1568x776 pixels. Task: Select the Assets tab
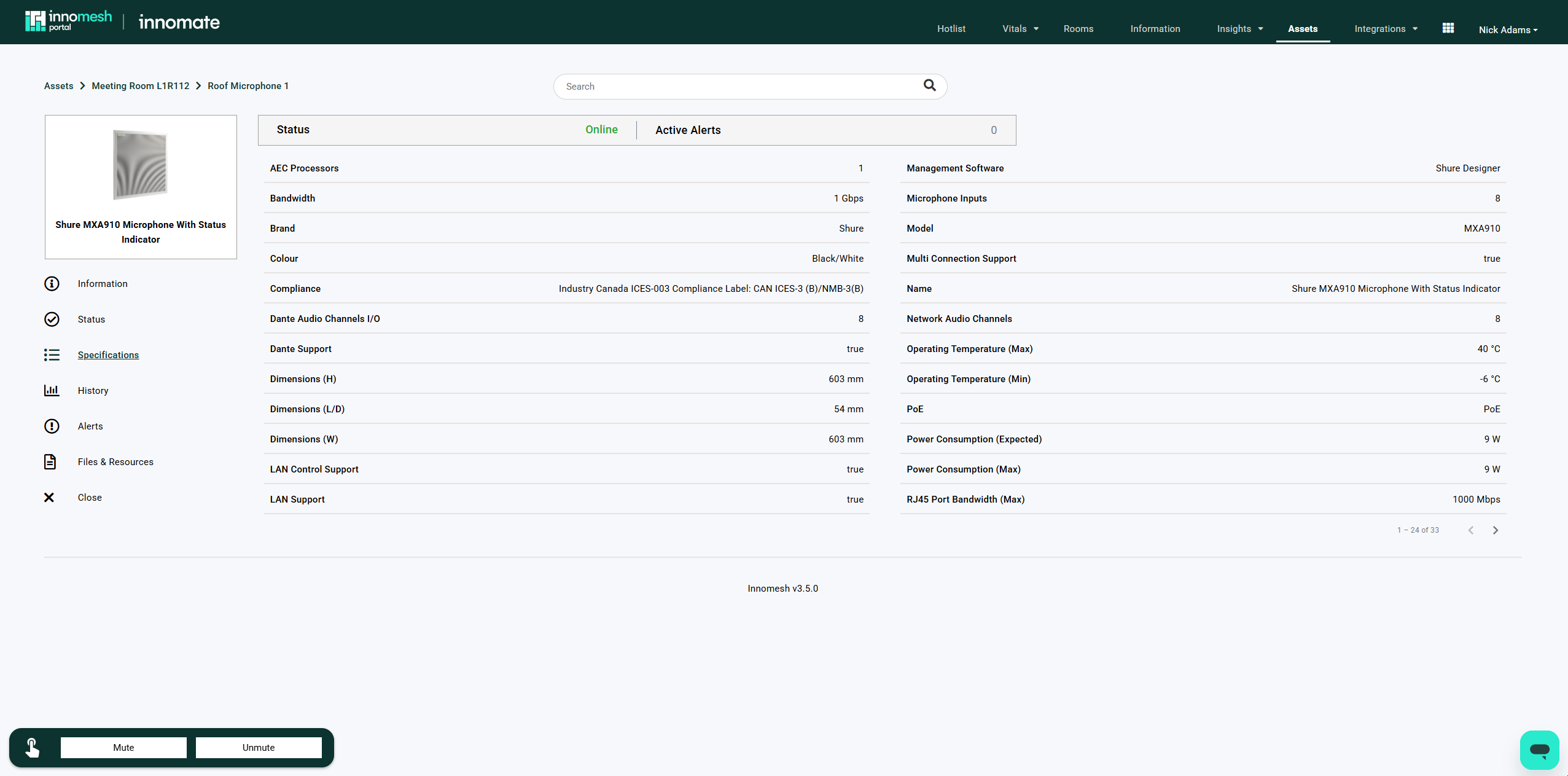click(x=1303, y=29)
